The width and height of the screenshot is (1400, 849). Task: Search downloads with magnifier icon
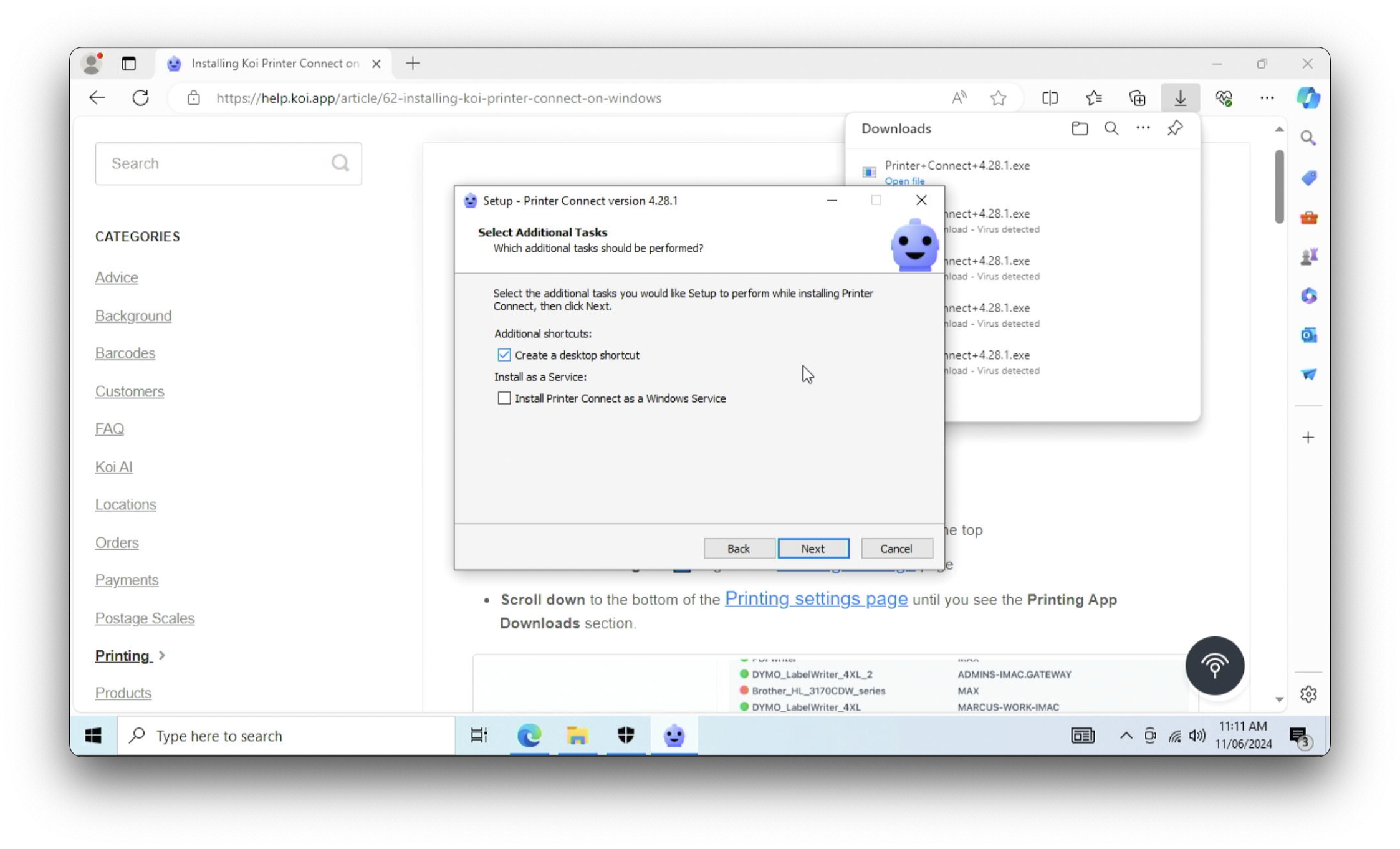pos(1111,128)
